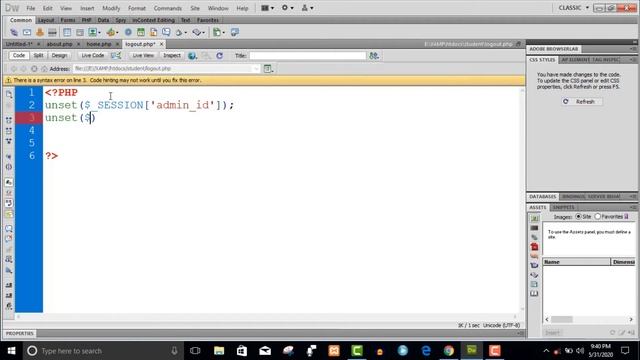The image size is (640, 360).
Task: Click the Media insert icon
Action: pyautogui.click(x=112, y=32)
